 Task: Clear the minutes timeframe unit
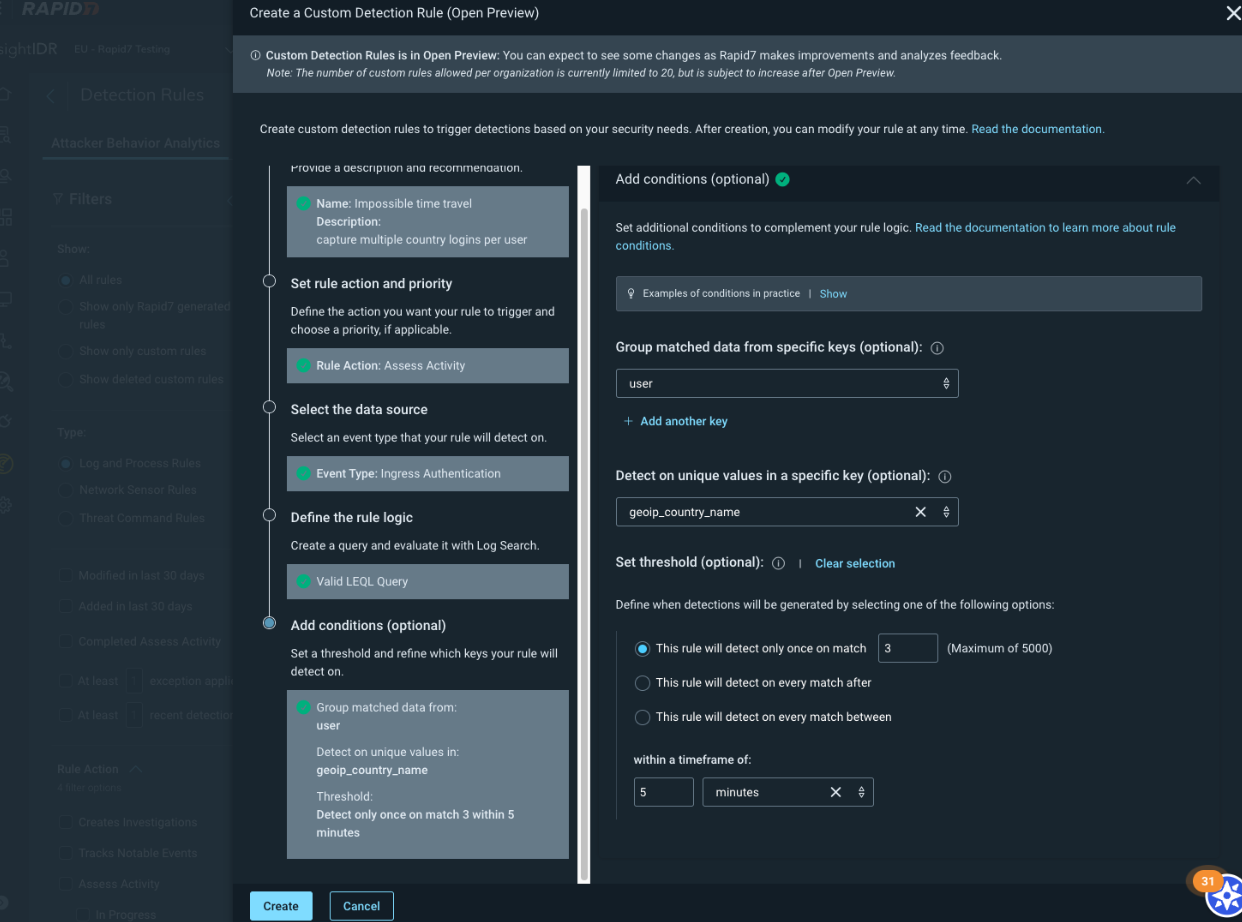coord(835,792)
